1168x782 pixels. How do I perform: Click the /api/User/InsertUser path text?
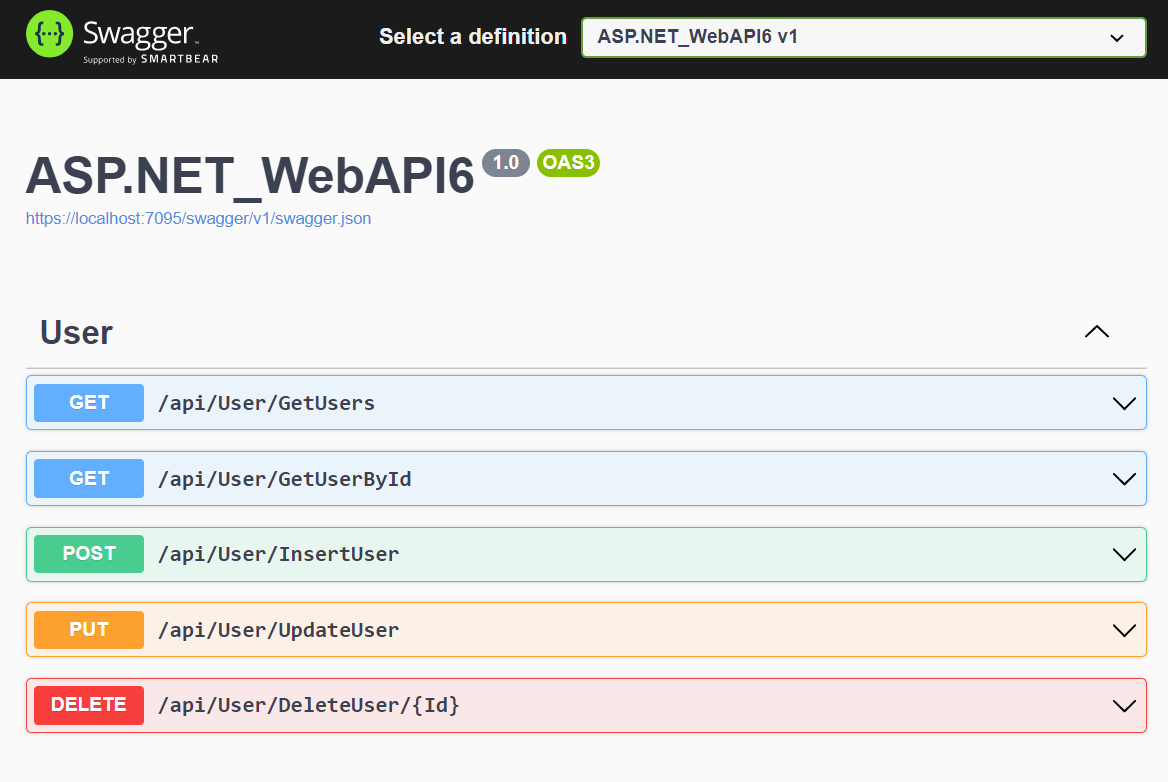click(x=279, y=554)
